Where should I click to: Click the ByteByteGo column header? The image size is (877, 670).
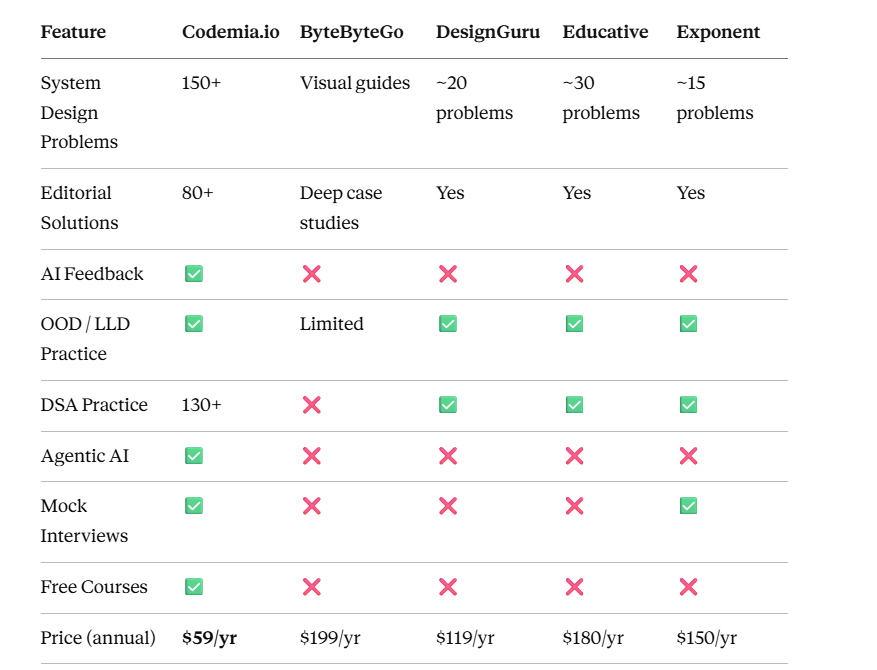click(x=351, y=32)
